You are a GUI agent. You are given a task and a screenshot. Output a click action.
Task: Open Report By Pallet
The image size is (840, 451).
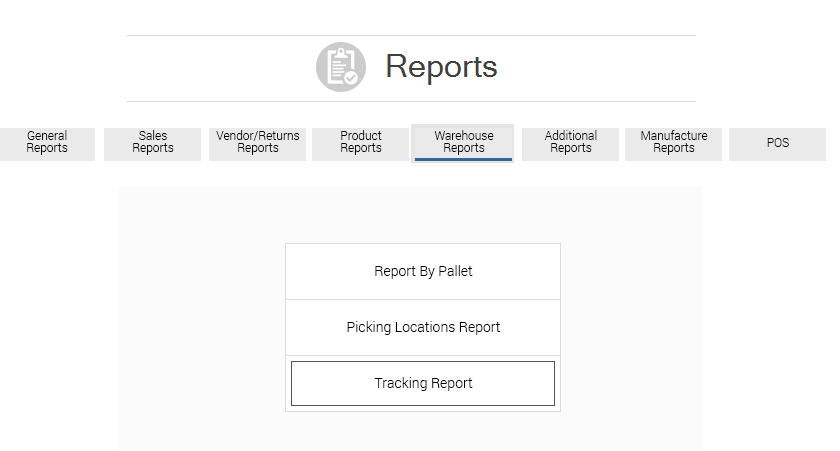pyautogui.click(x=423, y=271)
